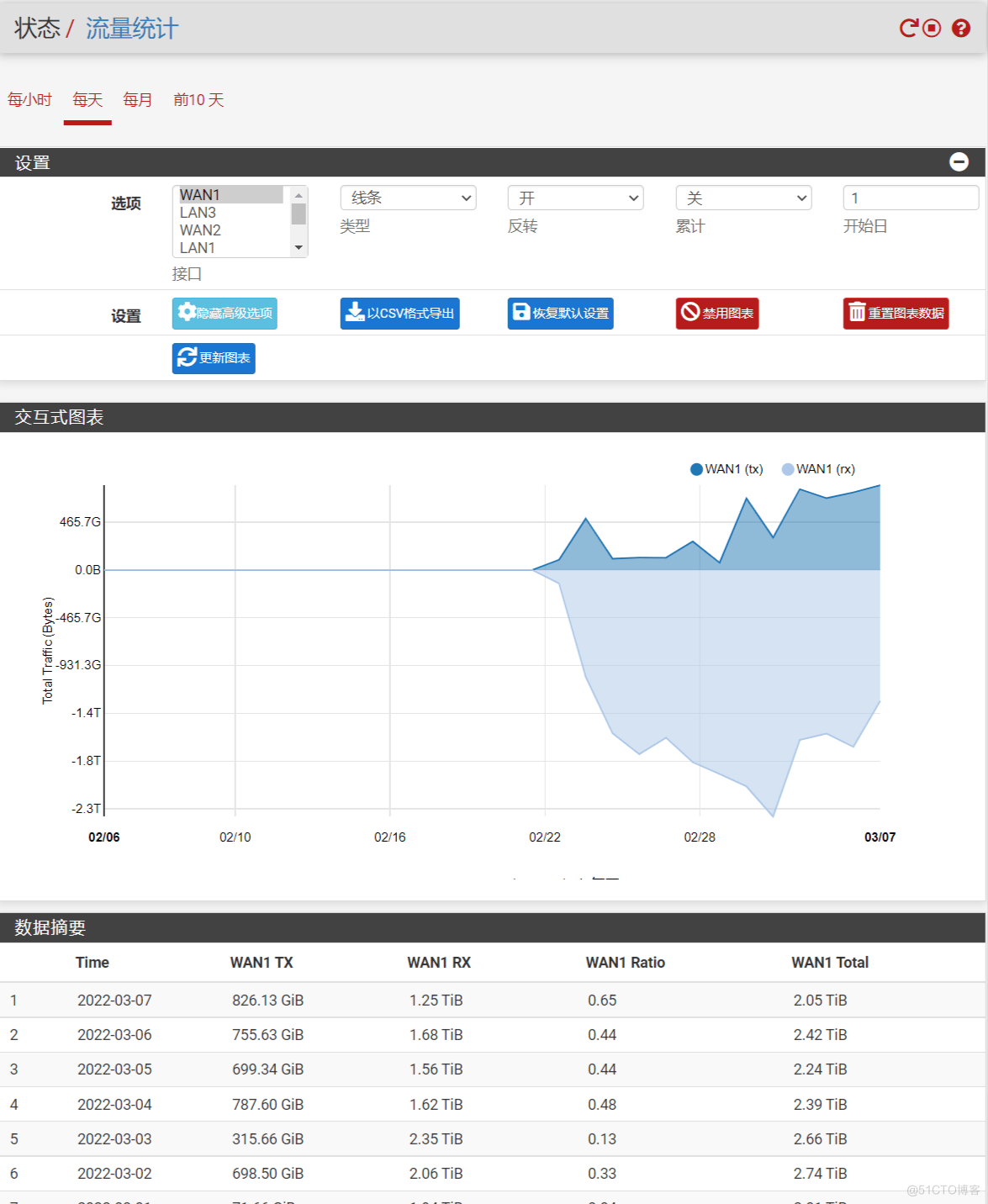Viewport: 988px width, 1204px height.
Task: Open the 累计 dropdown showing 关
Action: pyautogui.click(x=744, y=198)
